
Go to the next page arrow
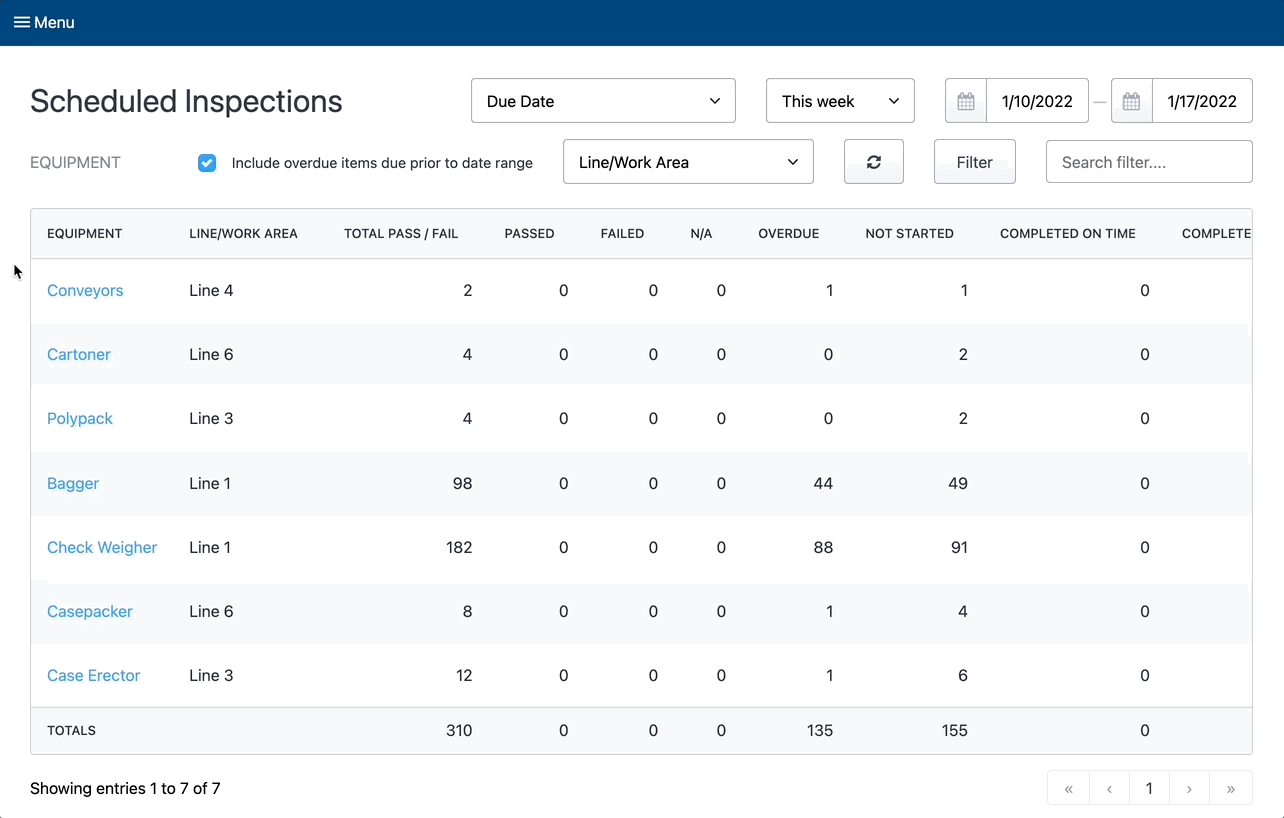pyautogui.click(x=1189, y=788)
